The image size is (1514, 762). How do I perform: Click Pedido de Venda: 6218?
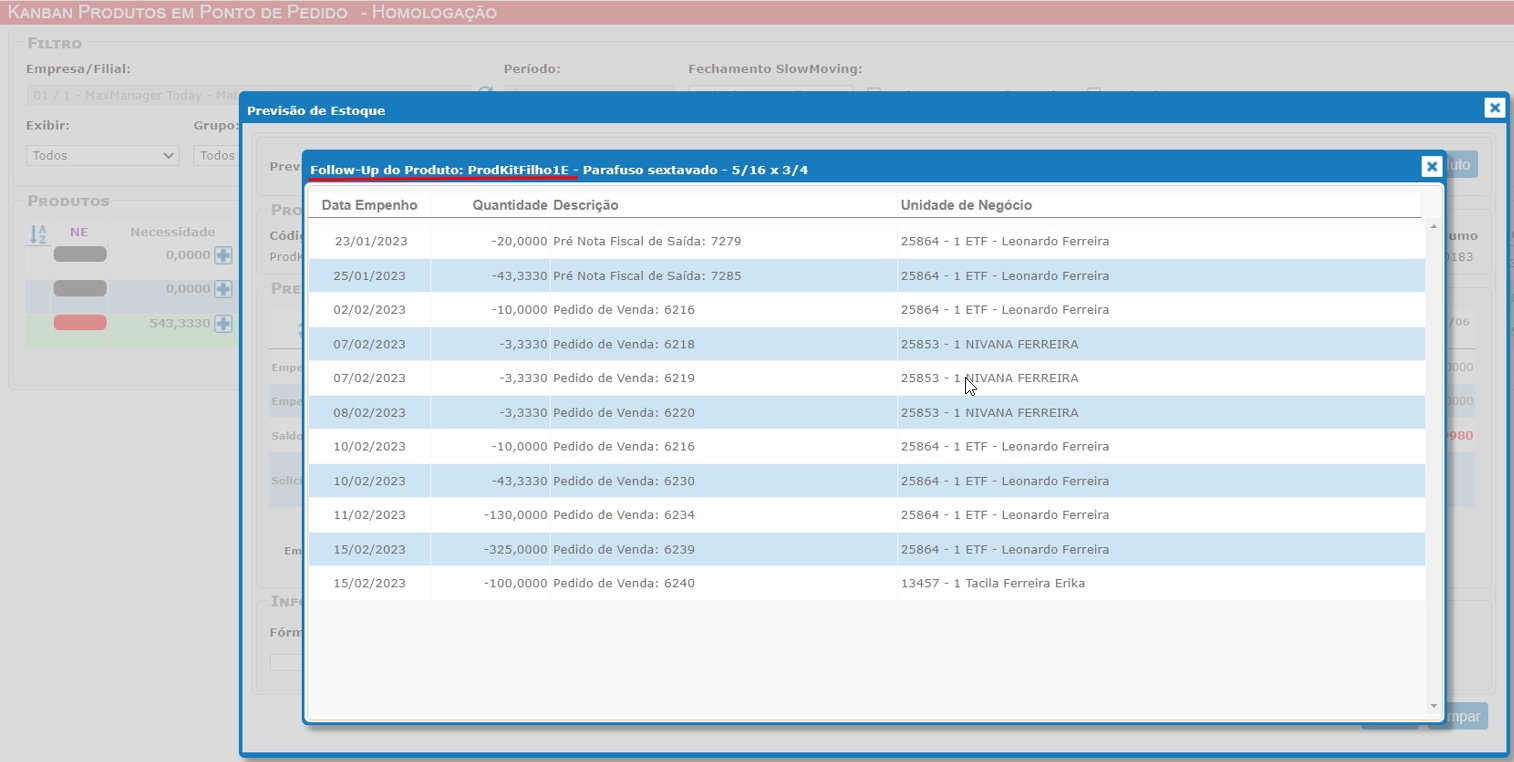pos(624,344)
